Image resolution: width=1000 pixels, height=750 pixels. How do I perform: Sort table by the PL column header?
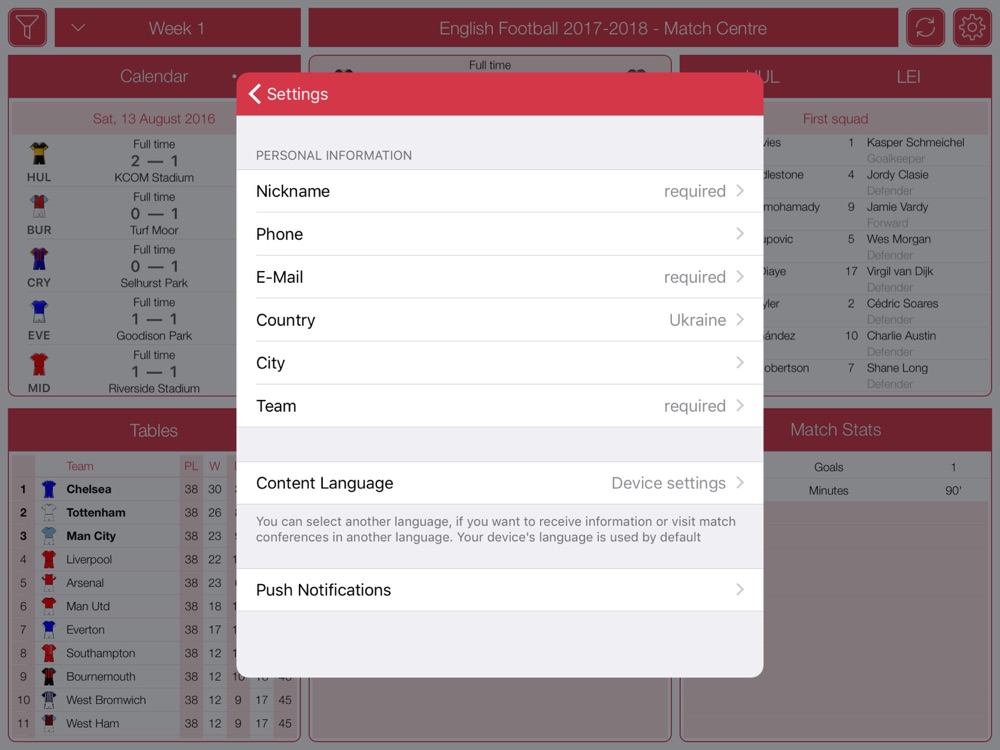[191, 466]
